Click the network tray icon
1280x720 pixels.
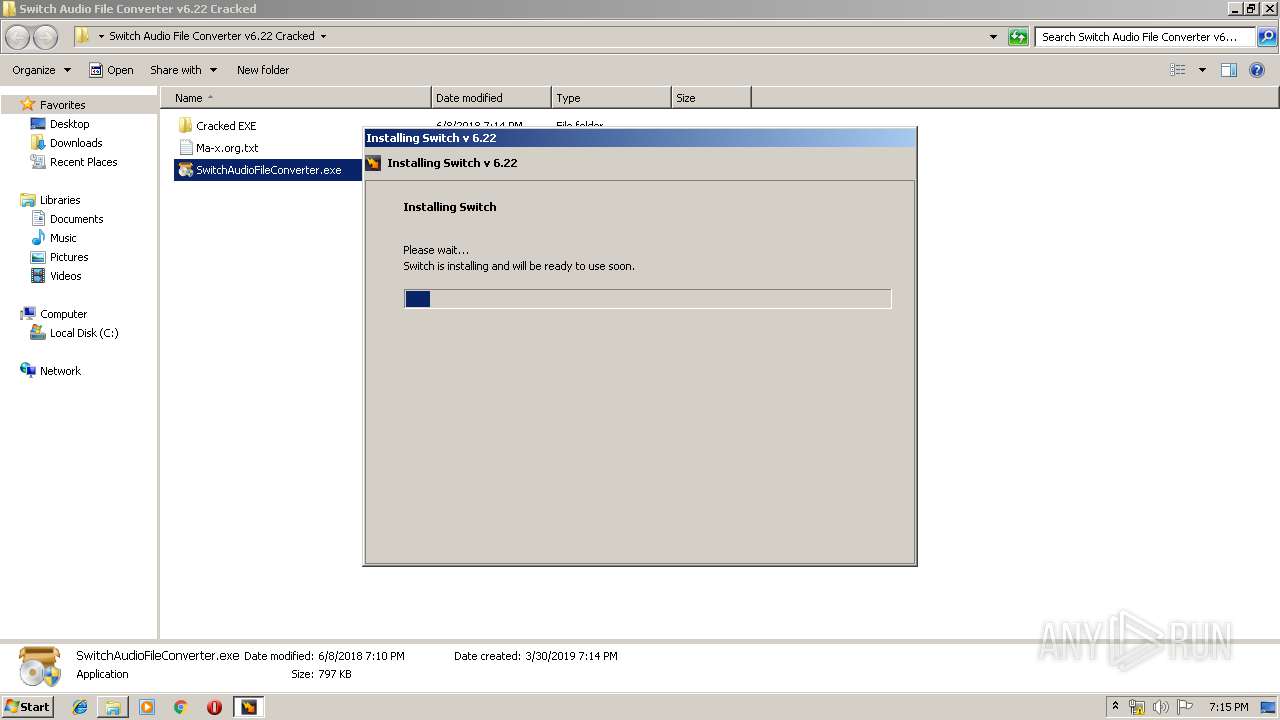click(1137, 707)
